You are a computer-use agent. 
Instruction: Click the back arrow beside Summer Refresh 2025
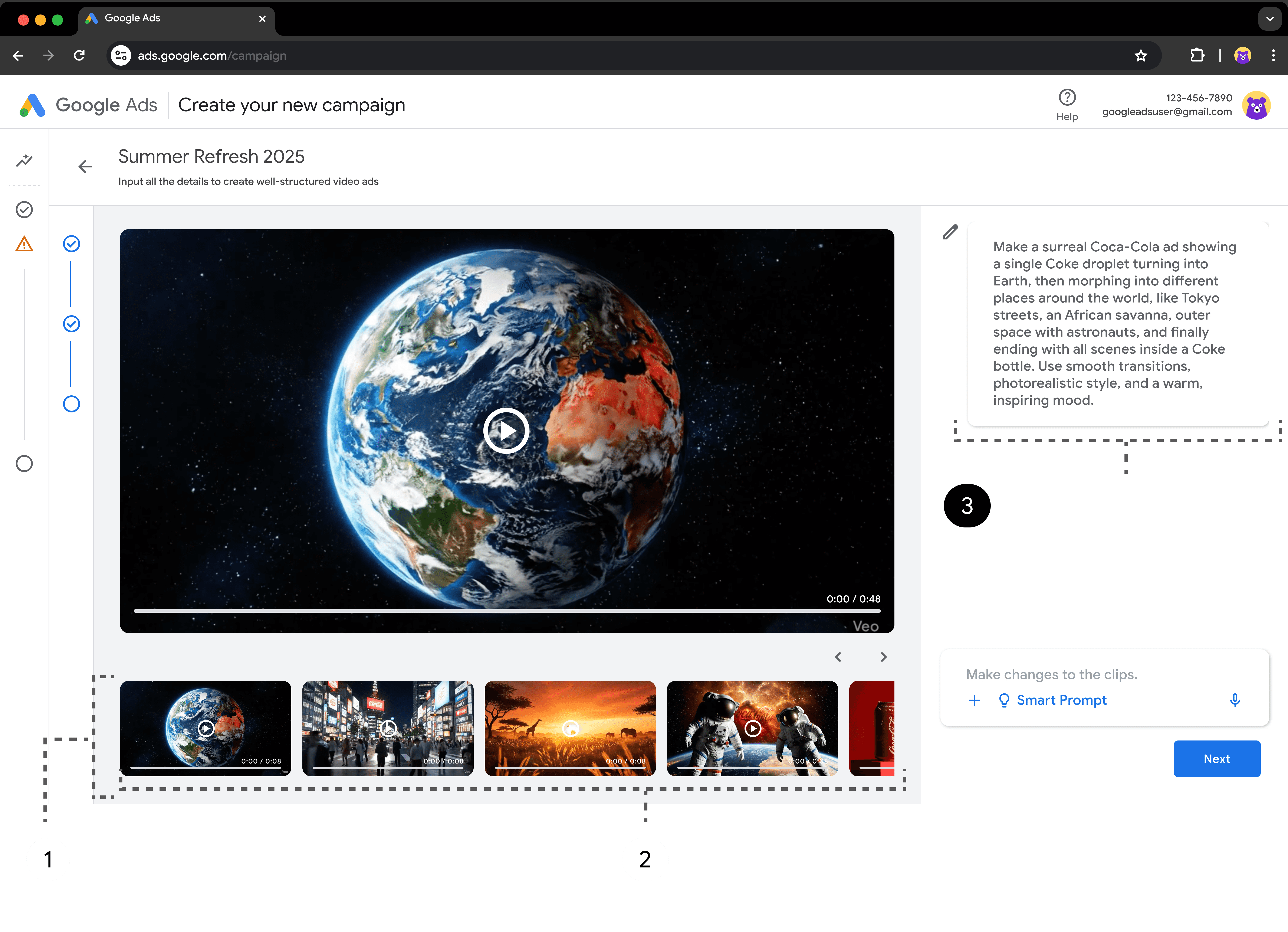coord(85,166)
